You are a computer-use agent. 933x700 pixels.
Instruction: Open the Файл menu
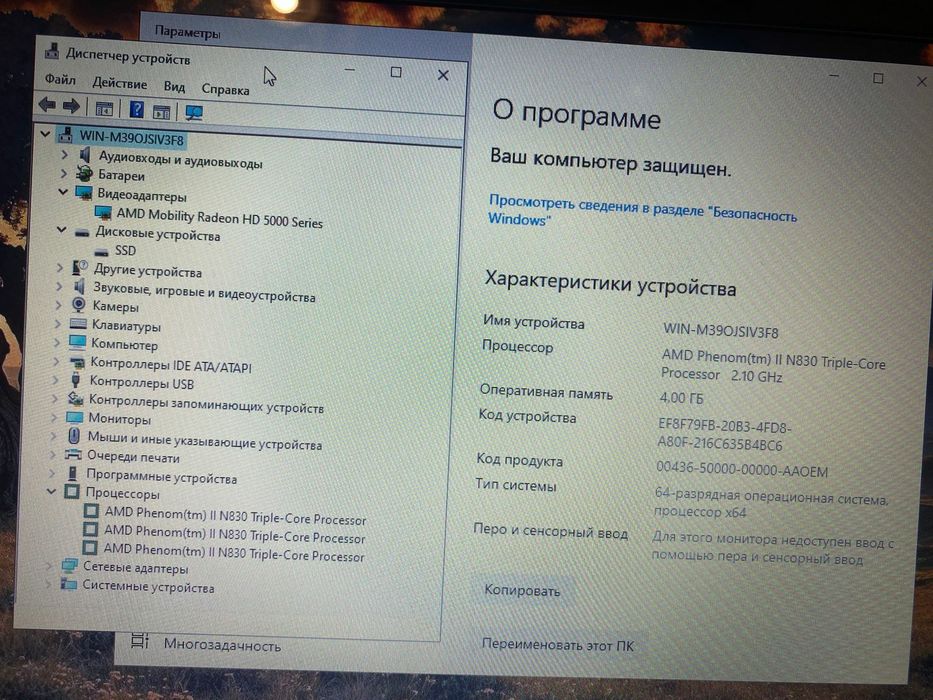pos(60,79)
